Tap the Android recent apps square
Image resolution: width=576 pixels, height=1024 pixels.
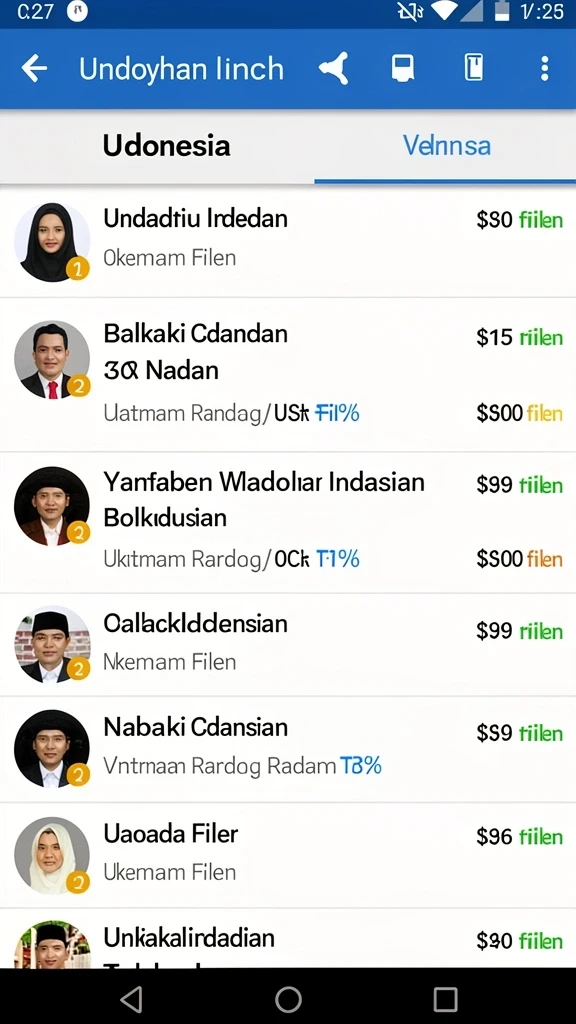[x=445, y=999]
